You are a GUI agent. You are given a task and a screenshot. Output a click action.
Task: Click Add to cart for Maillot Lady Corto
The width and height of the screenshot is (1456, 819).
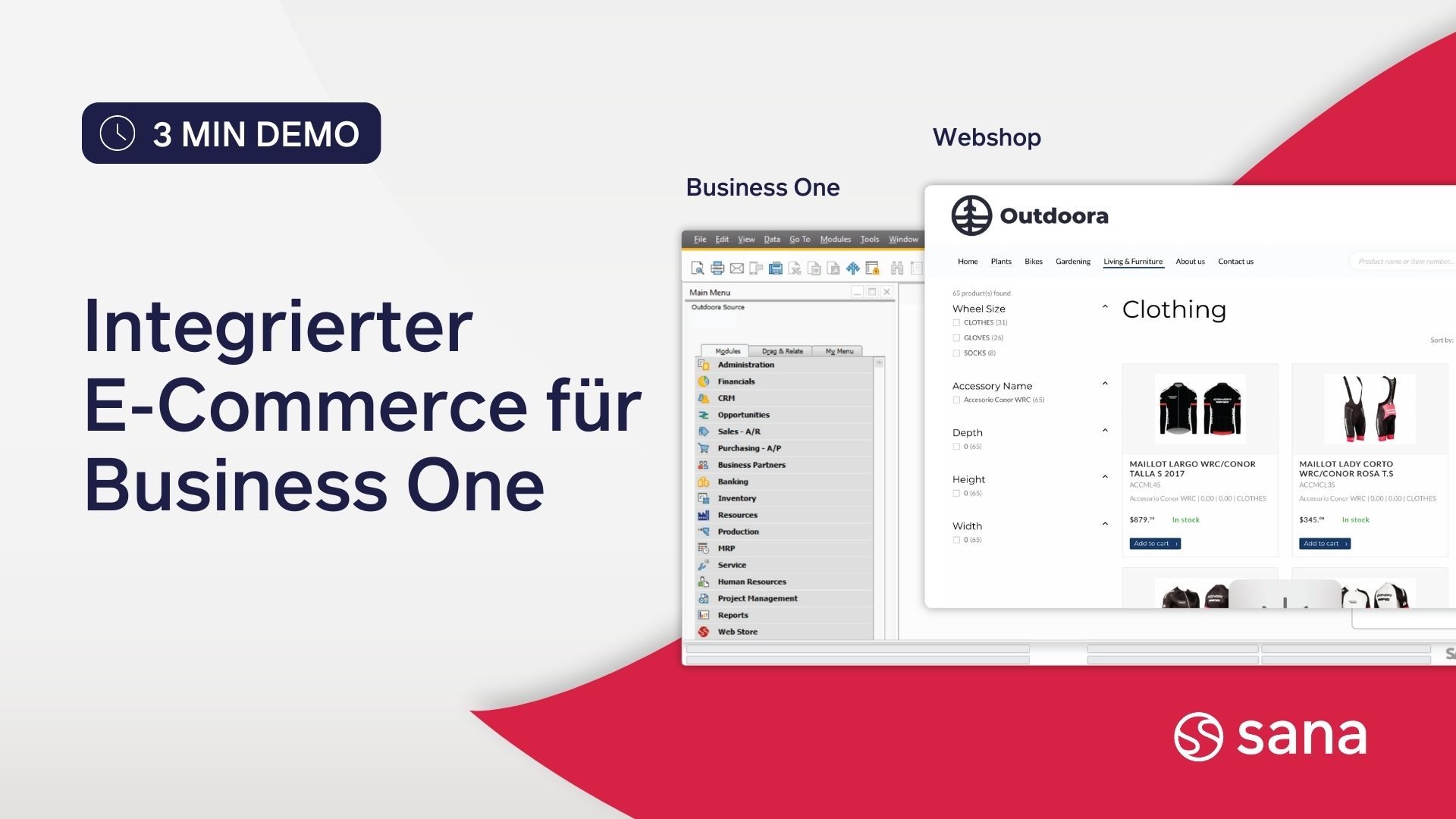[1324, 543]
